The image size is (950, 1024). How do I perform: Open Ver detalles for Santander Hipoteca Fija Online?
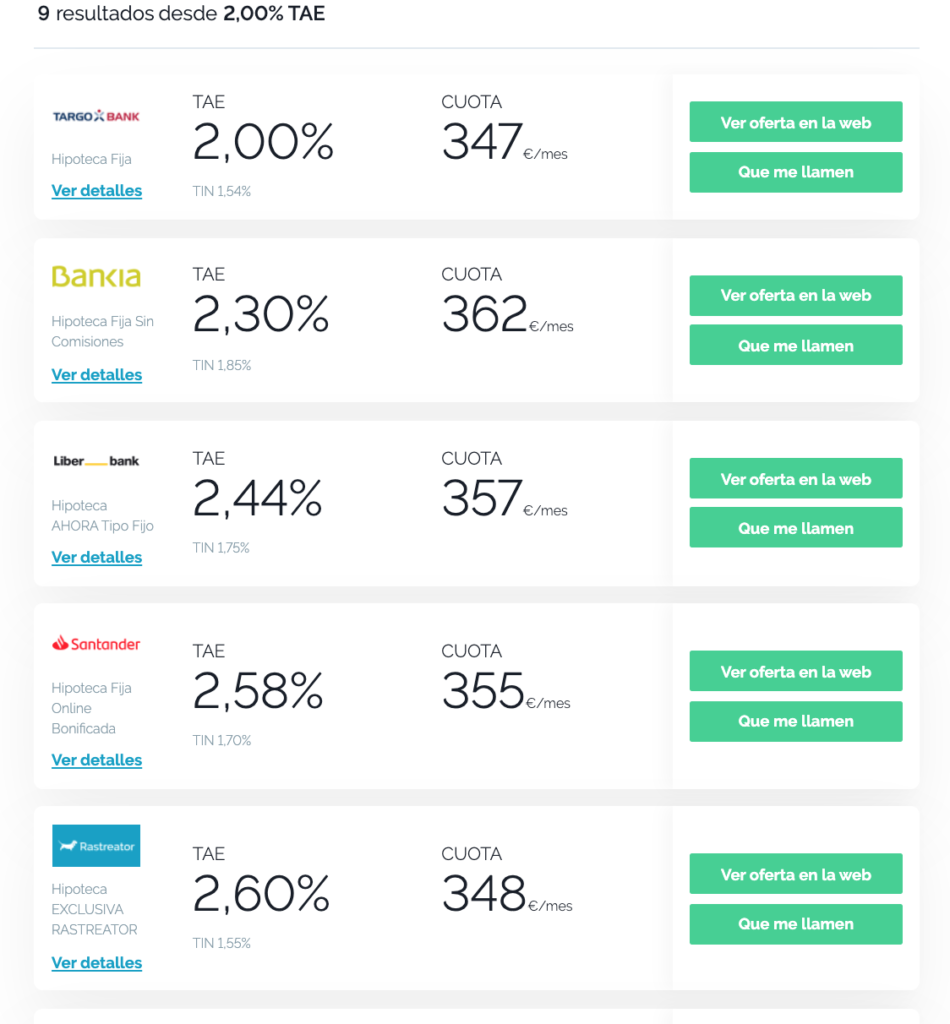[x=97, y=760]
